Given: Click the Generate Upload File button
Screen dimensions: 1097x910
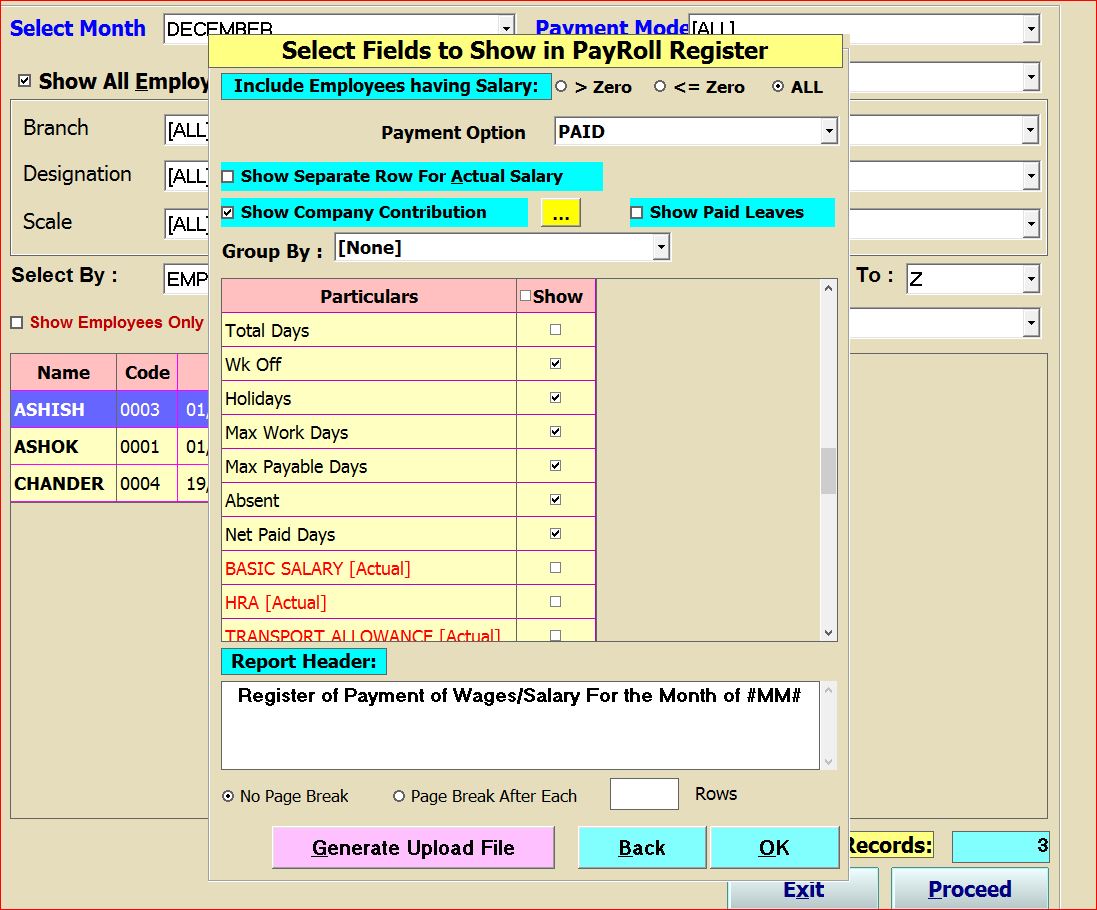Looking at the screenshot, I should (x=413, y=848).
